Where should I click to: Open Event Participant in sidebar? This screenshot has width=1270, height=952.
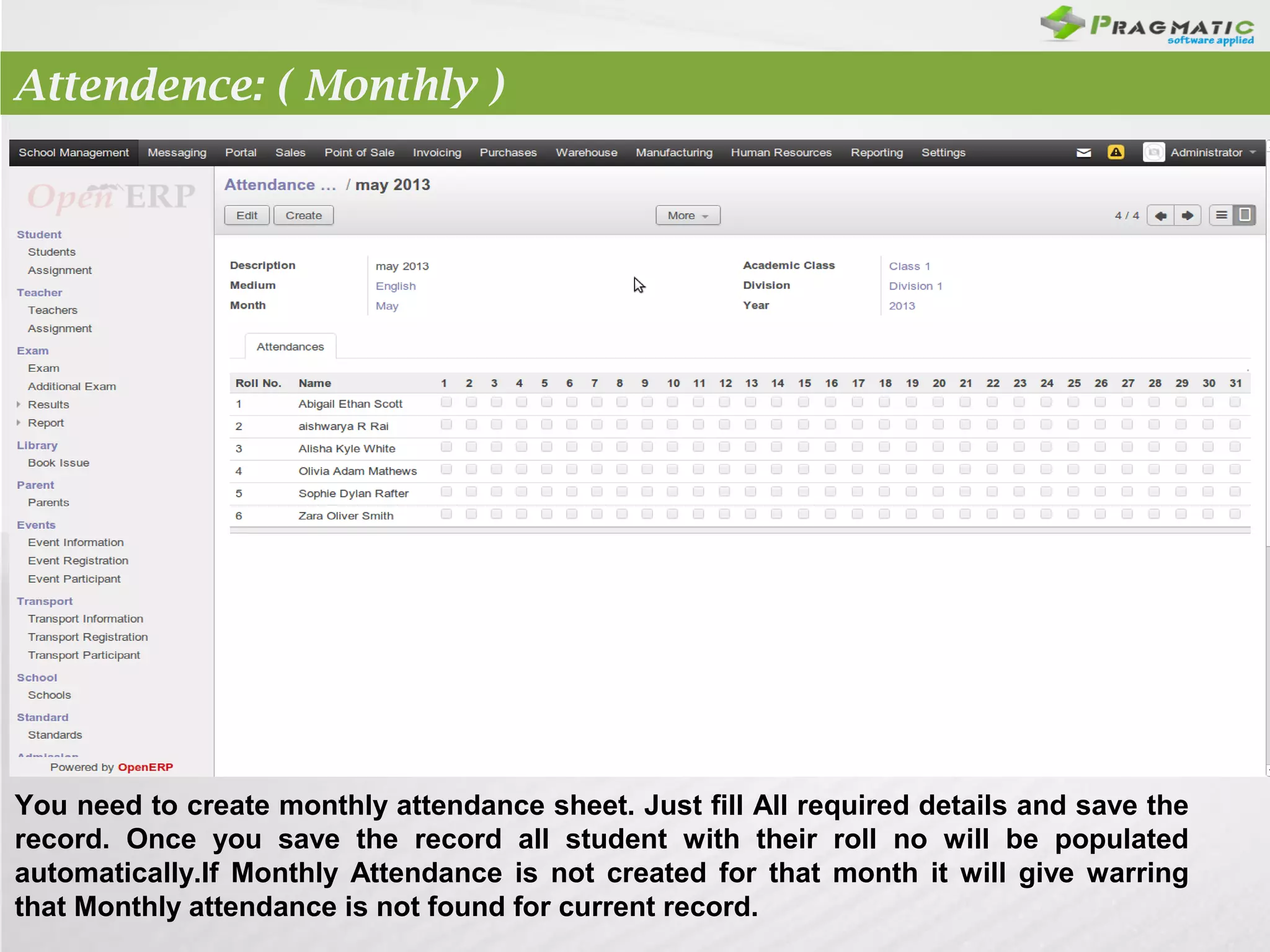pyautogui.click(x=74, y=580)
